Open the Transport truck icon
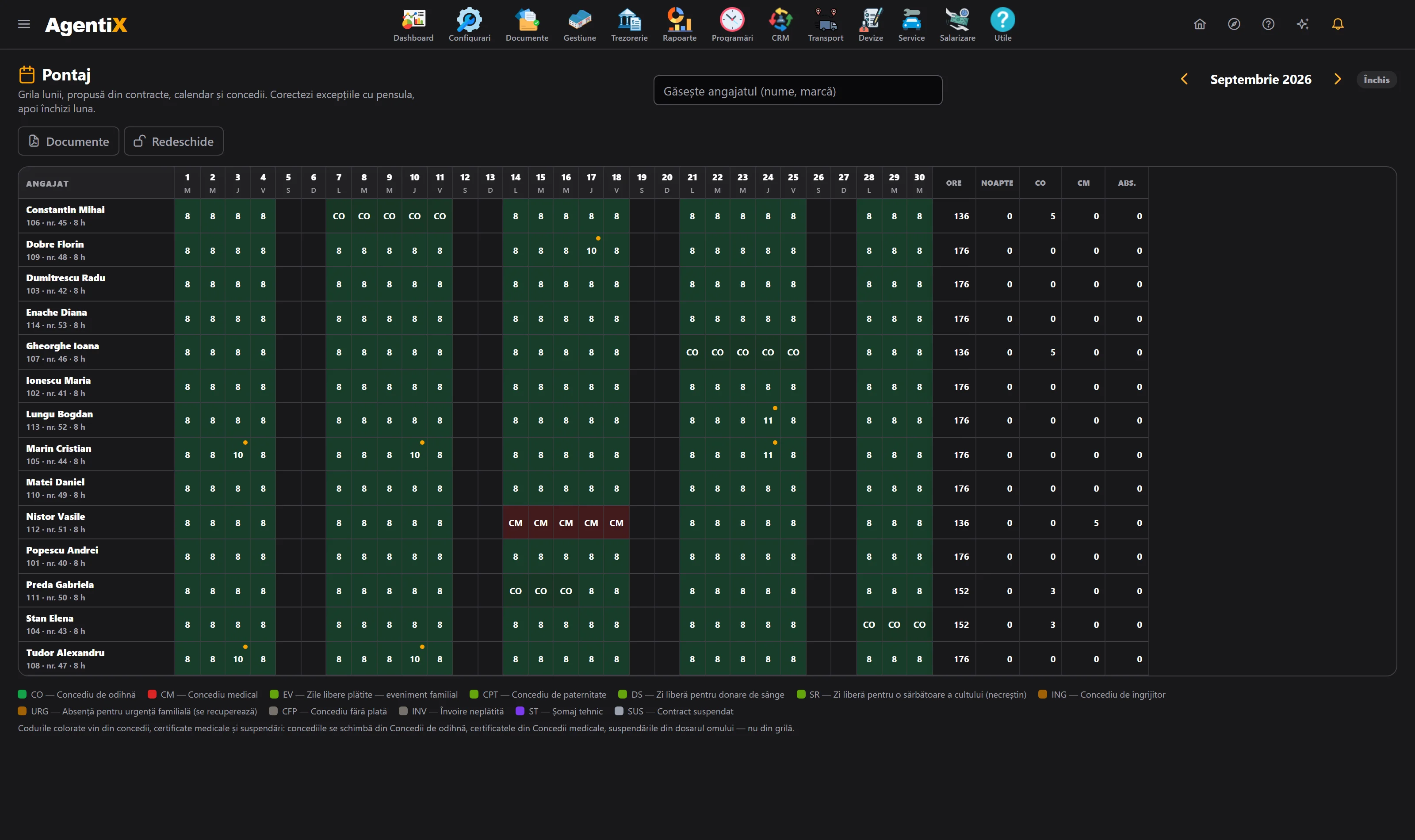Viewport: 1415px width, 840px height. 825,20
